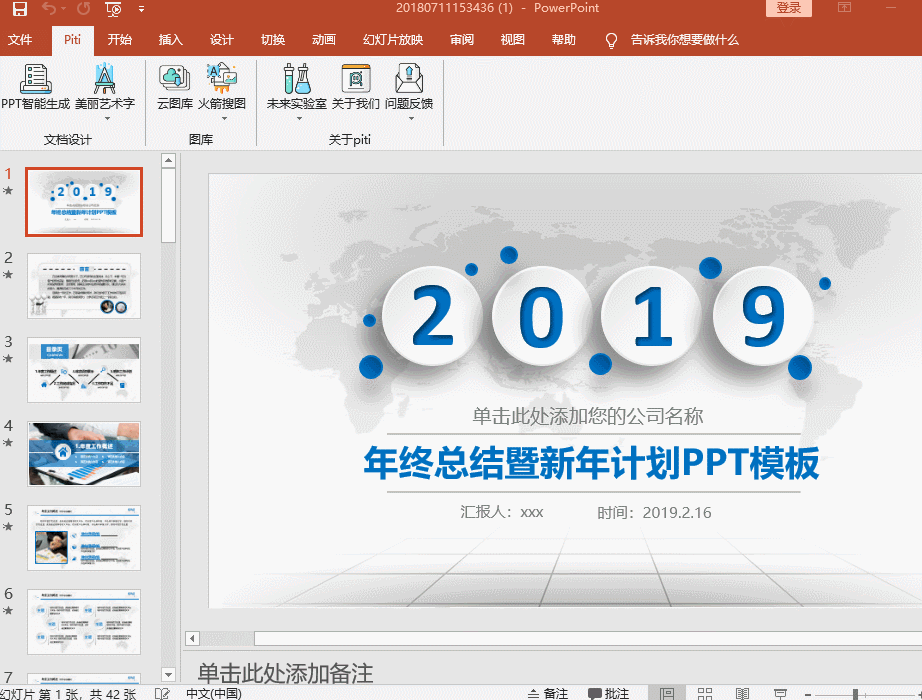Select slide 3 thumbnail
Image resolution: width=922 pixels, height=700 pixels.
(84, 370)
